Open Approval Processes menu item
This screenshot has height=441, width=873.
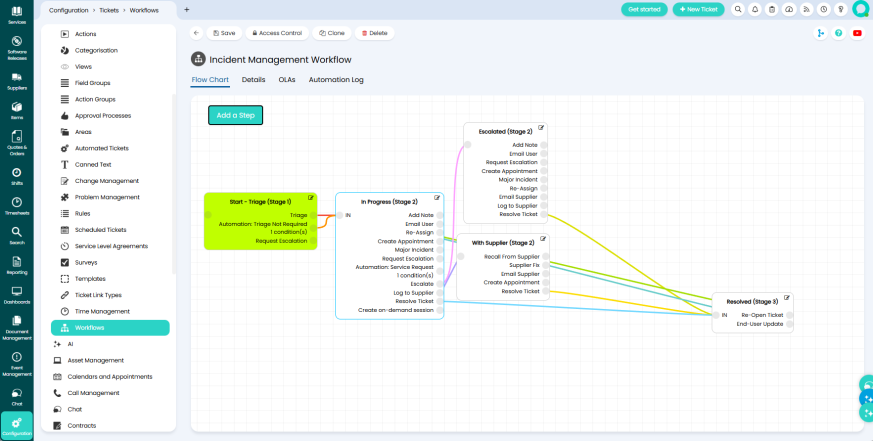103,116
